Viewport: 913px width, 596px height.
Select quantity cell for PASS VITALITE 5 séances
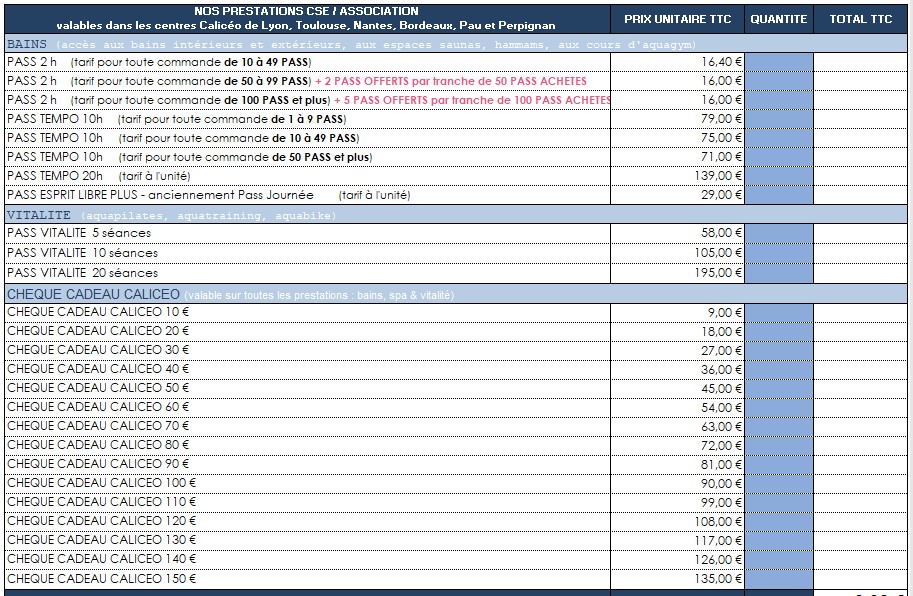tap(779, 233)
